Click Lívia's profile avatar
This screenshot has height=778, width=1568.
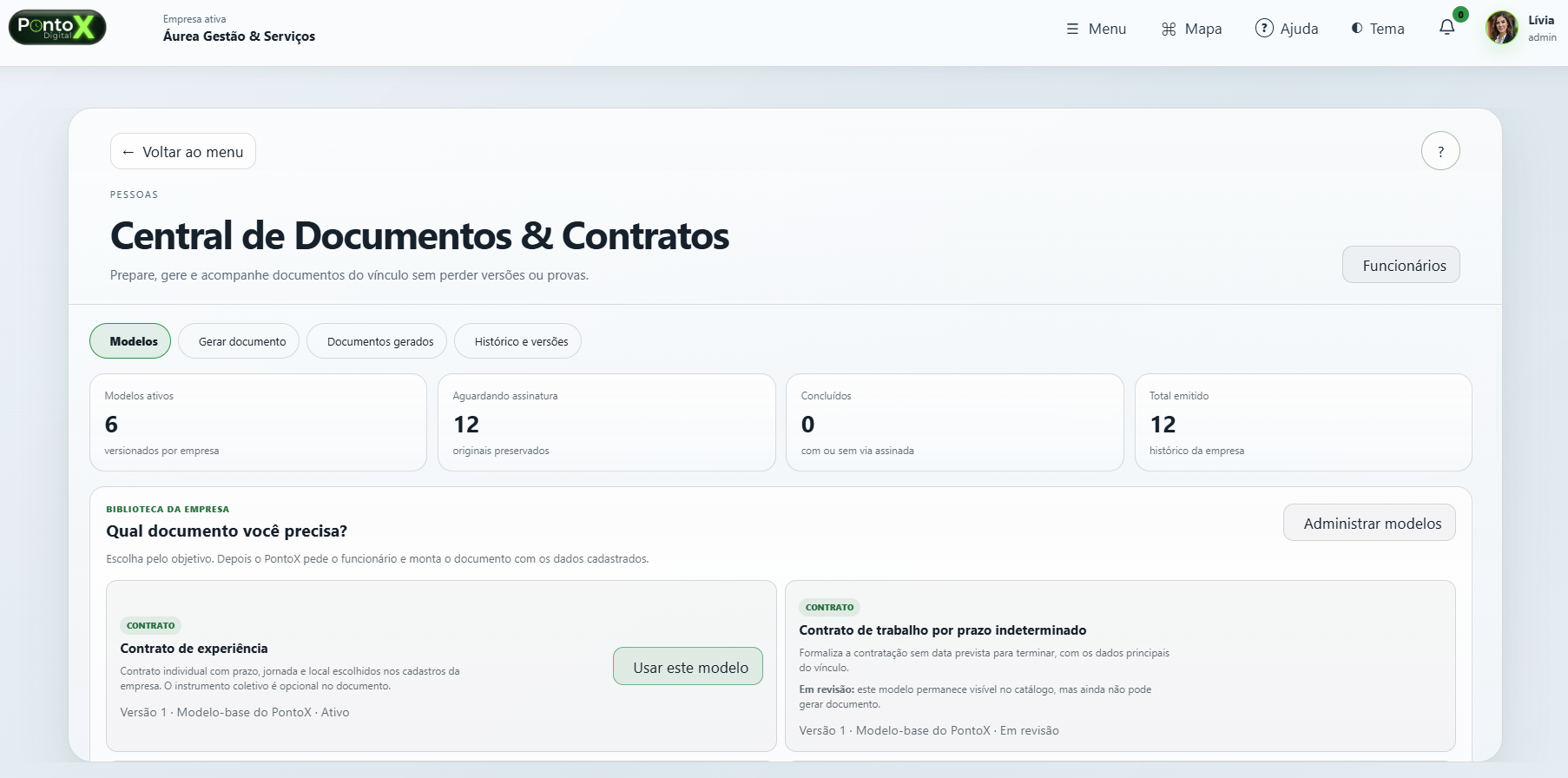[x=1501, y=28]
